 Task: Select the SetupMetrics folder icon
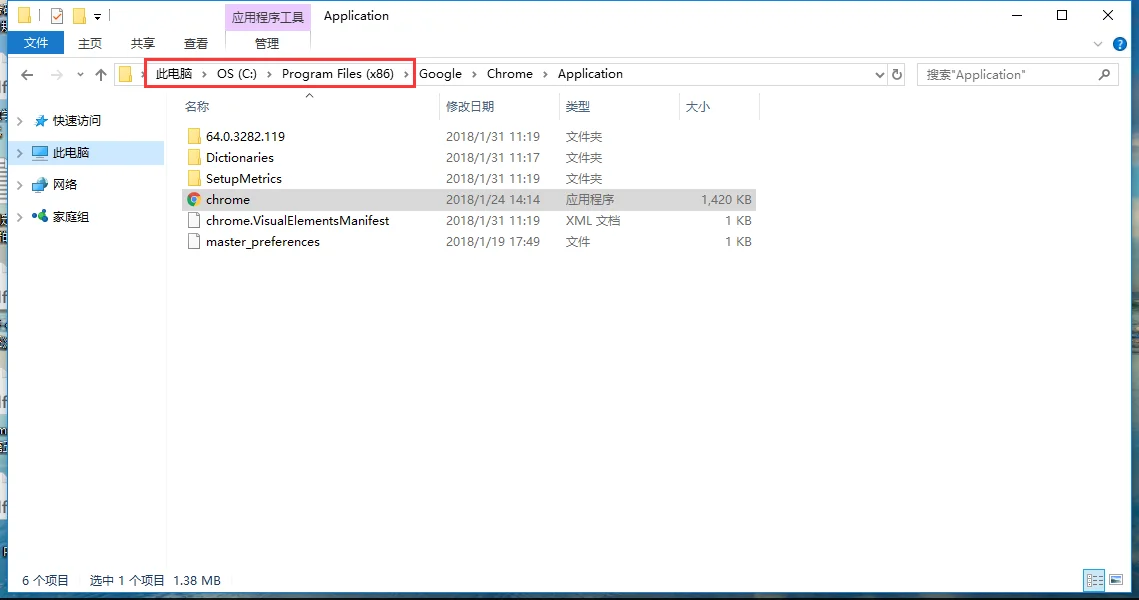click(193, 178)
